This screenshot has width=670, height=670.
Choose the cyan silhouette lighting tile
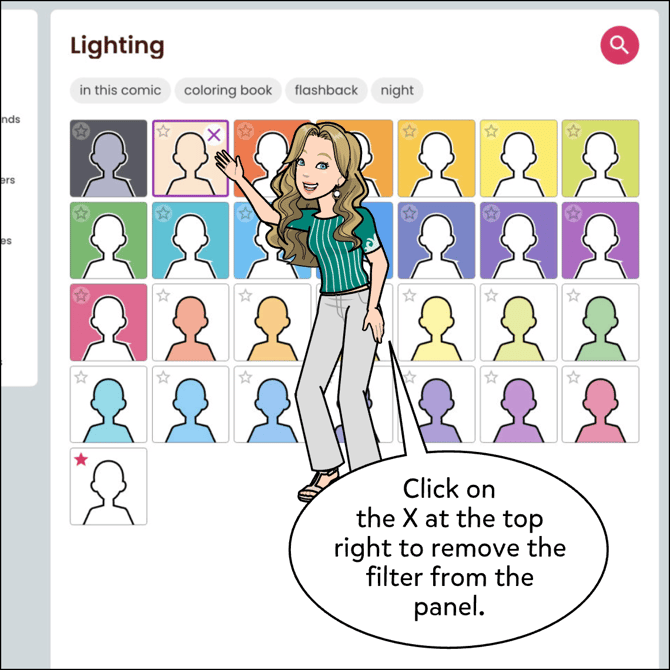point(109,404)
